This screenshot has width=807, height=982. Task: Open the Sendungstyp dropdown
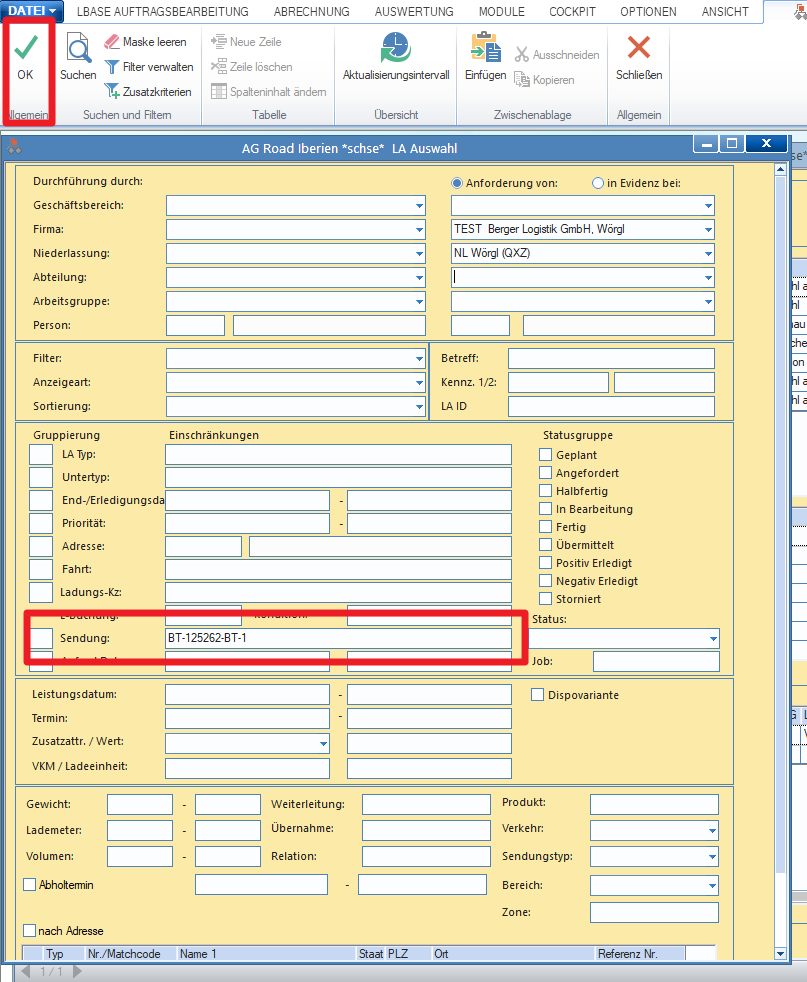tap(712, 856)
